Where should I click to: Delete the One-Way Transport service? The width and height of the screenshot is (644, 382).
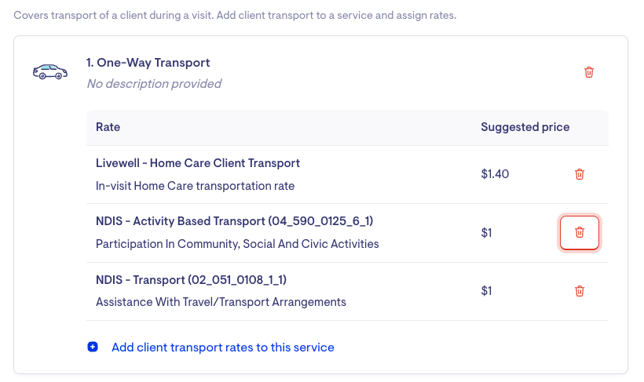pos(589,72)
